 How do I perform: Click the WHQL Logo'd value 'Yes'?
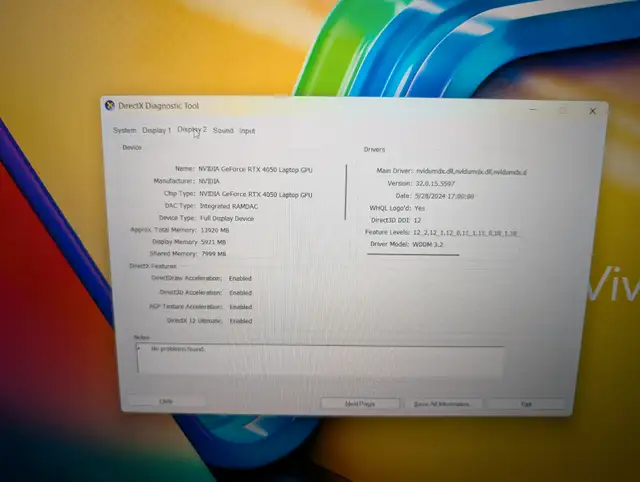coord(420,208)
